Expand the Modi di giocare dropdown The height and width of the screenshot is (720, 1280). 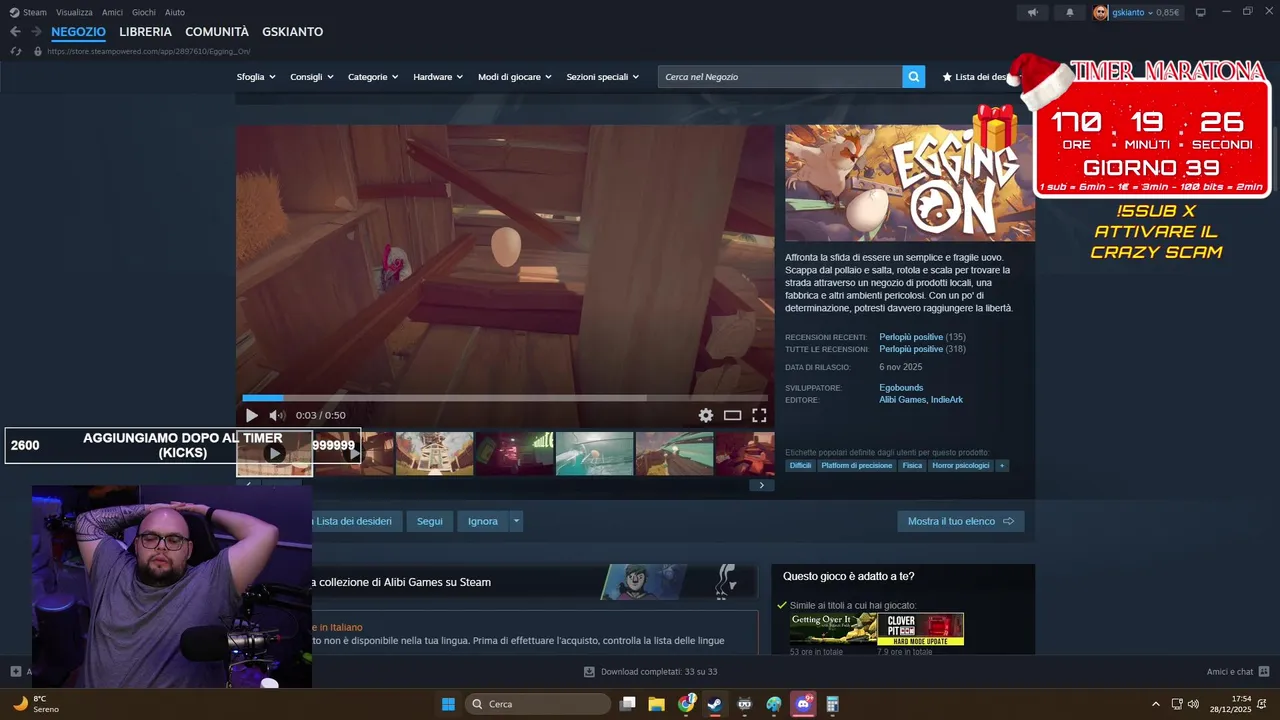coord(515,77)
